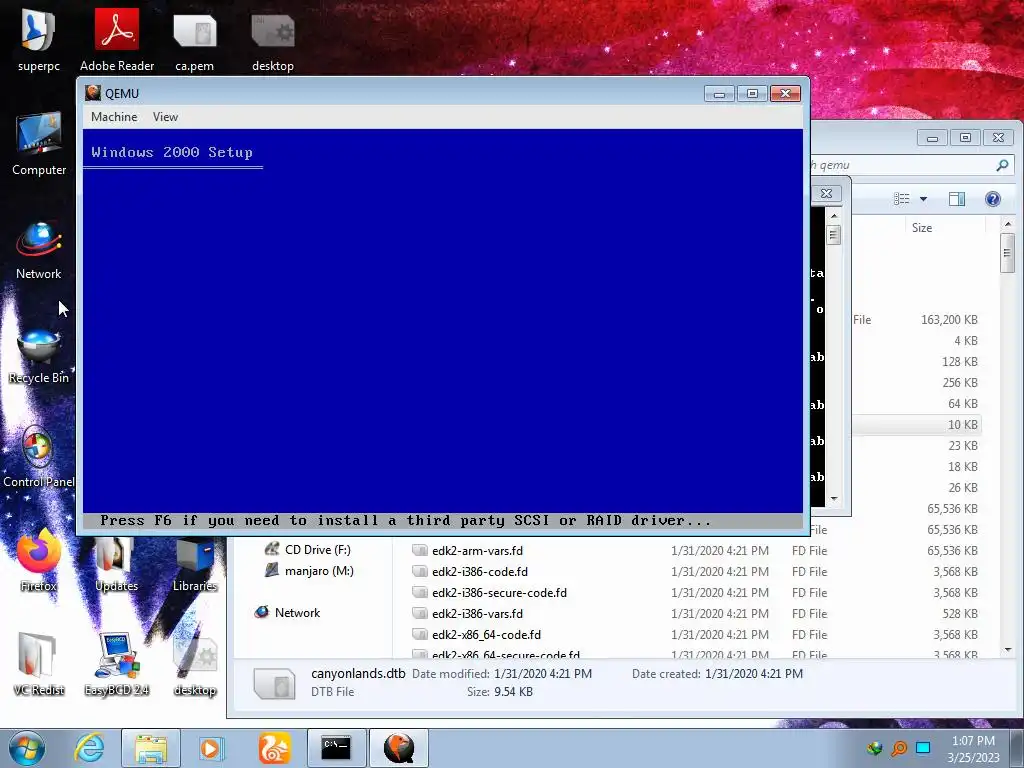Click the Explorer list scroll down arrow

click(1008, 650)
